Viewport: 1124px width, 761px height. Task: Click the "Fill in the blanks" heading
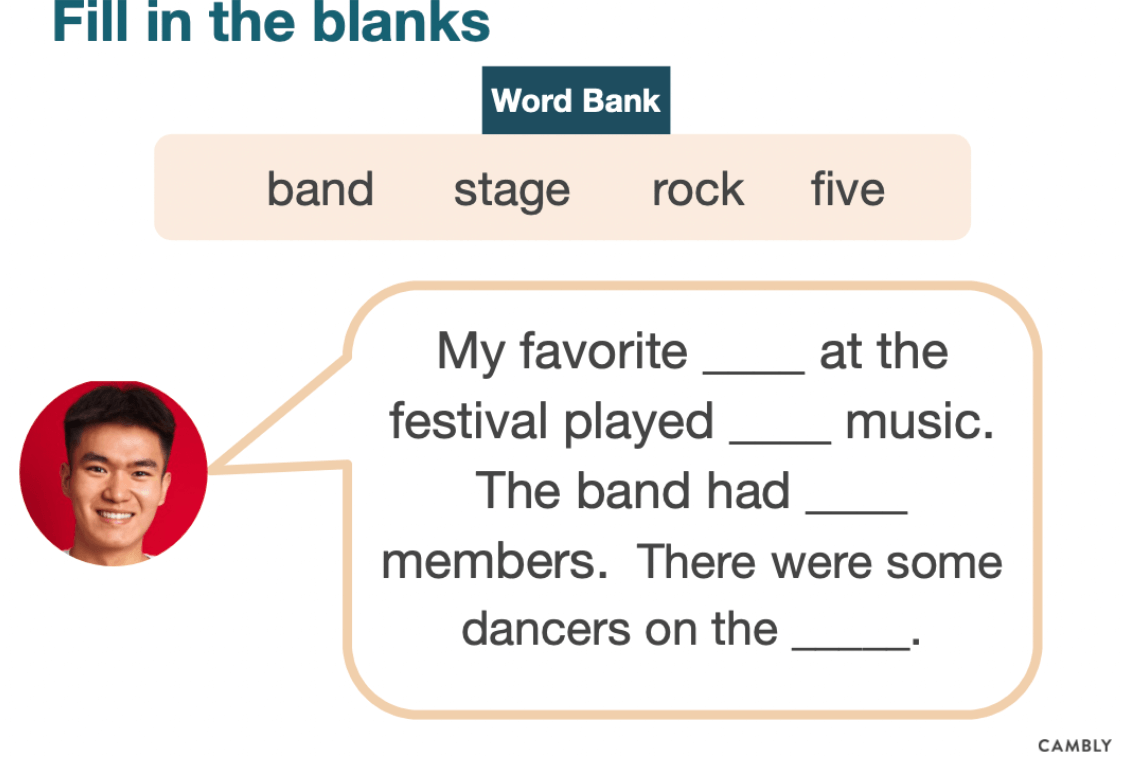271,22
